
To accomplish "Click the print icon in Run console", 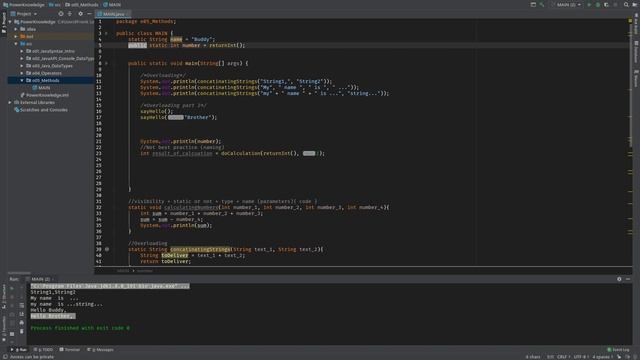I will pyautogui.click(x=22, y=322).
